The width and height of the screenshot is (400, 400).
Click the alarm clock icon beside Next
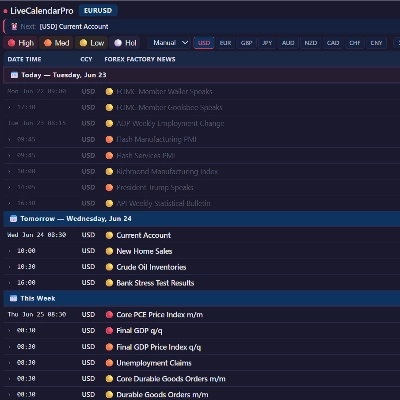[14, 27]
